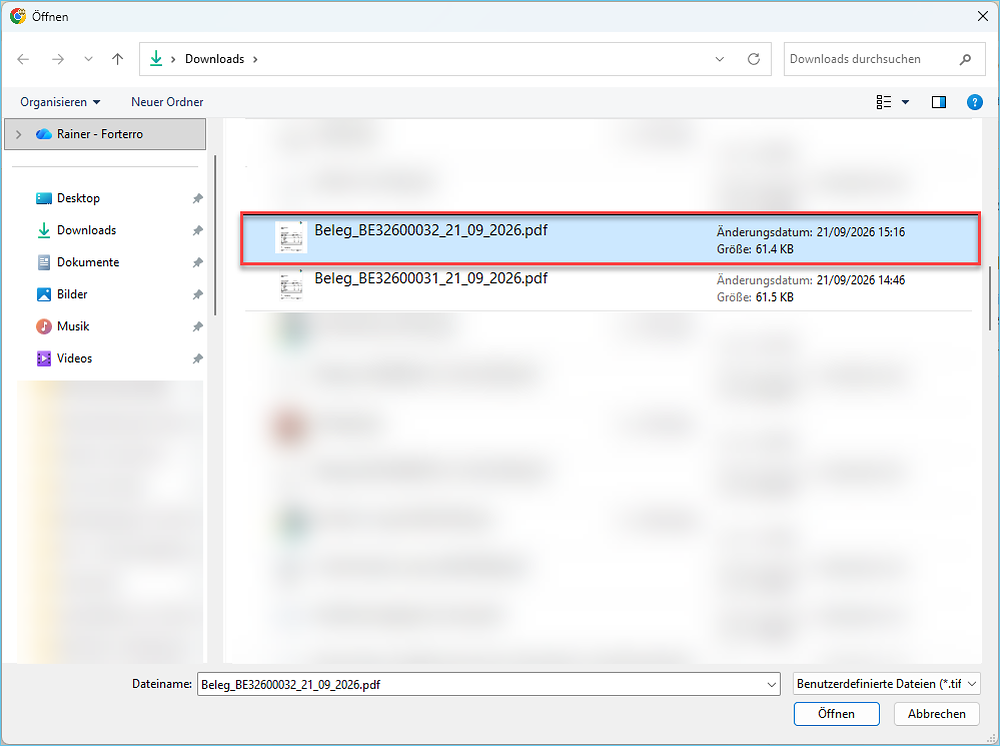
Task: Click pin icon next to Musik
Action: click(198, 327)
